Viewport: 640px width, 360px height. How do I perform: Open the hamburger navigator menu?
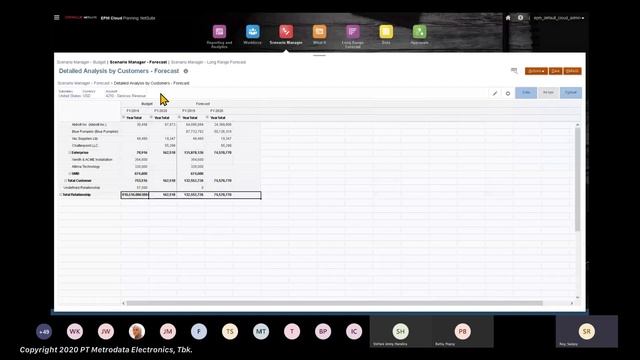pyautogui.click(x=57, y=18)
